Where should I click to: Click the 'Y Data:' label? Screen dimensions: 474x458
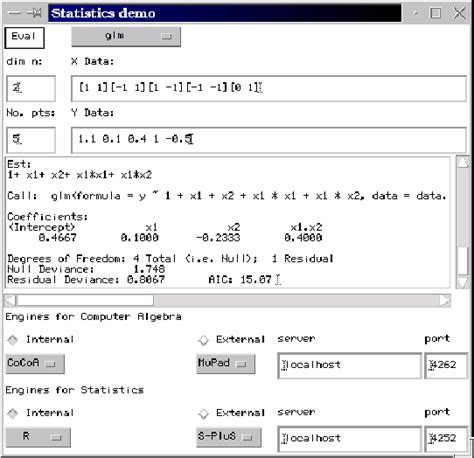[93, 113]
